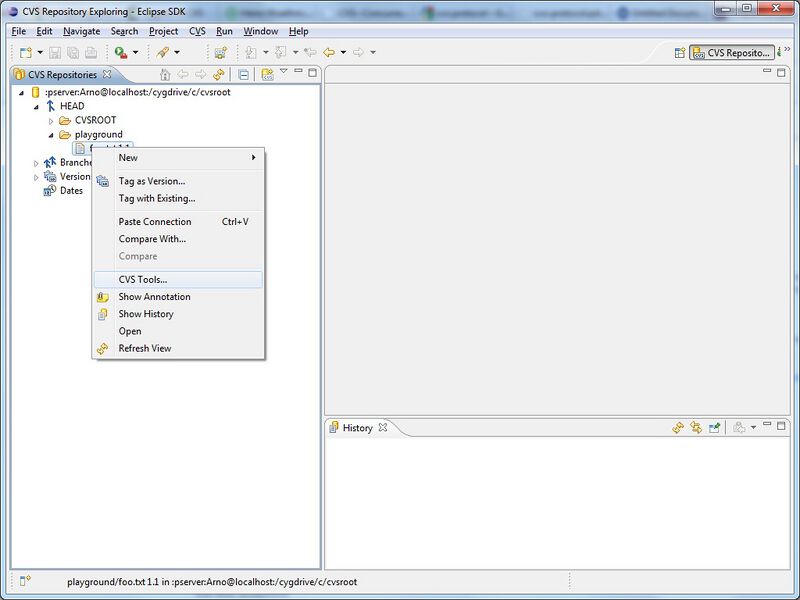
Task: Open the External Tools dropdown arrow
Action: [x=135, y=53]
